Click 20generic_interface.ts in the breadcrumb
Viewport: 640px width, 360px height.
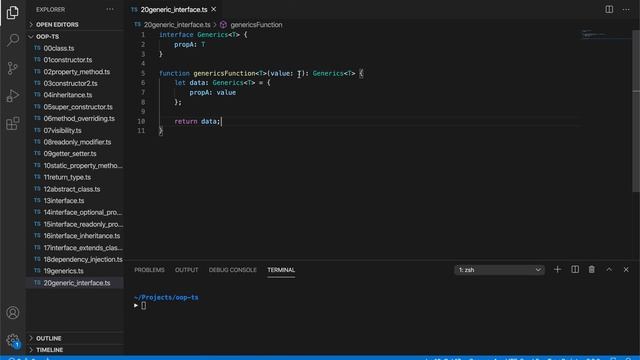pyautogui.click(x=177, y=25)
